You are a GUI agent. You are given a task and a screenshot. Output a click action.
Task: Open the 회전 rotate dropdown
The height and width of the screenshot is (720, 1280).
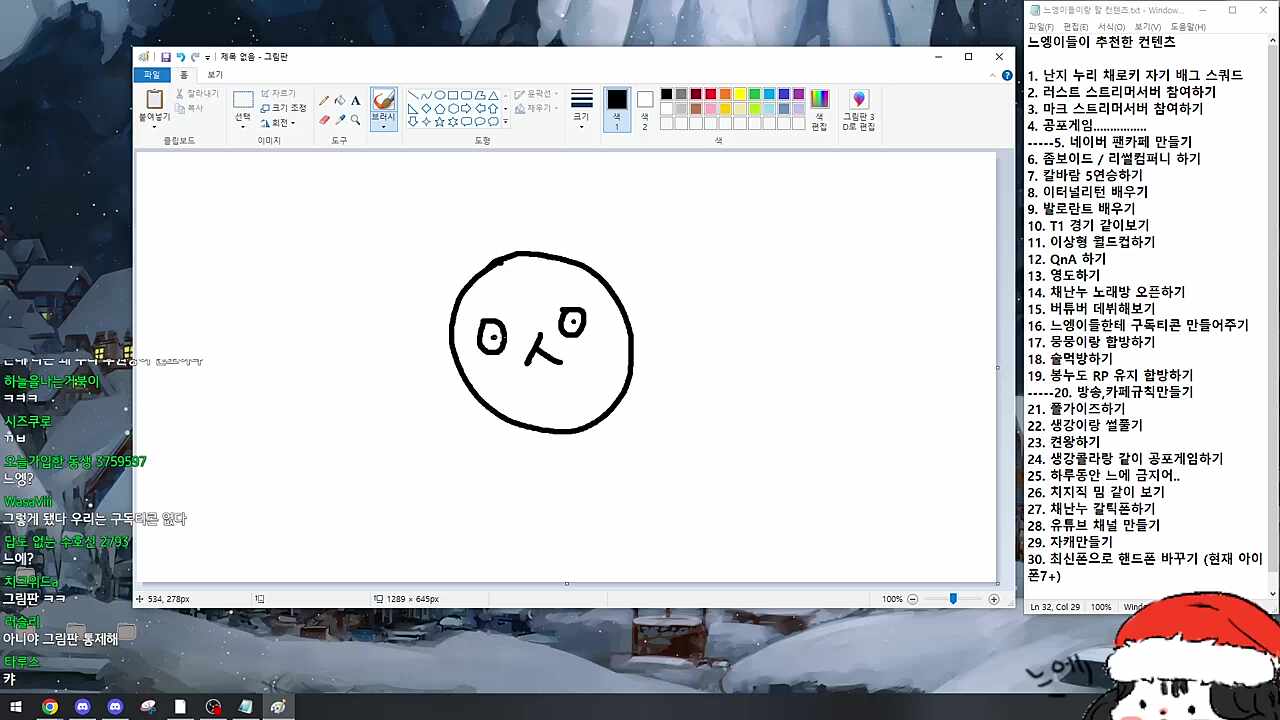tap(278, 123)
